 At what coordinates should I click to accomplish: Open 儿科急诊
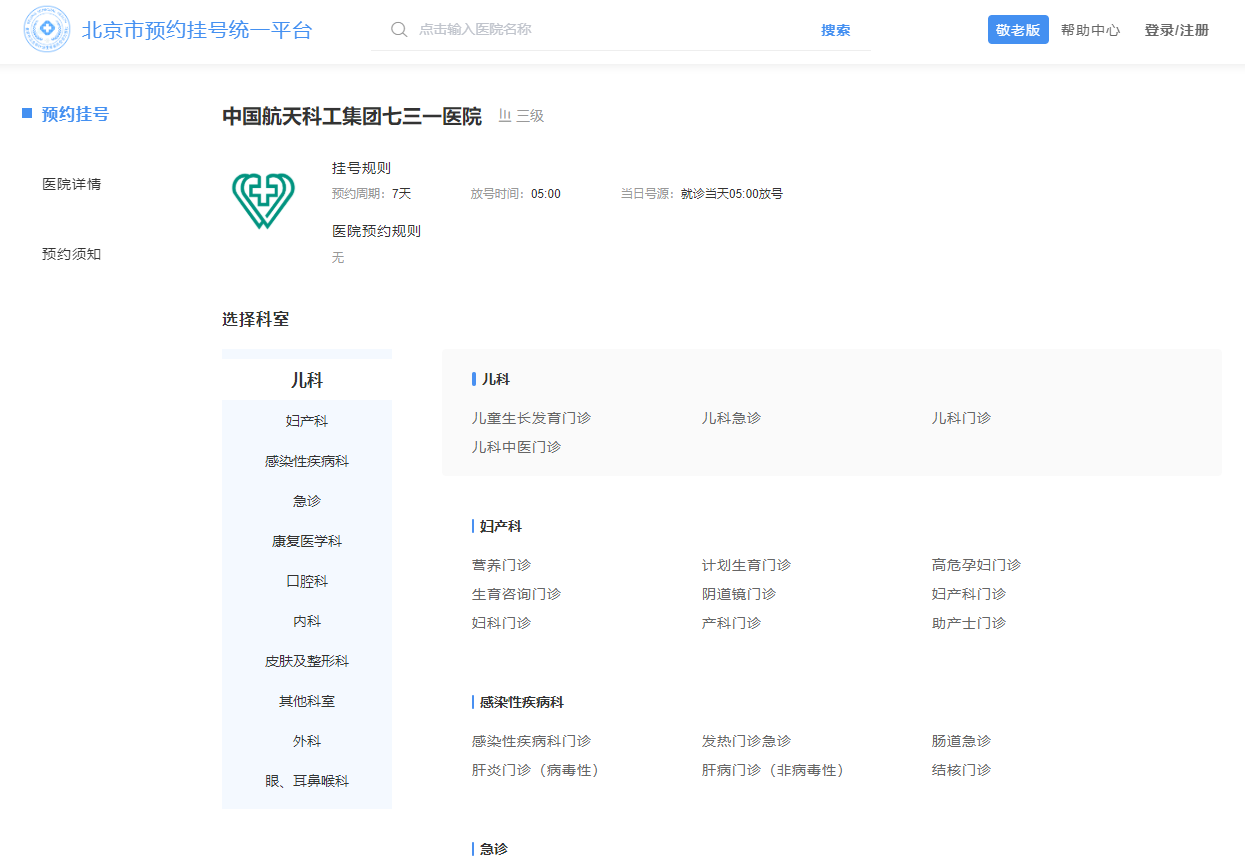731,418
